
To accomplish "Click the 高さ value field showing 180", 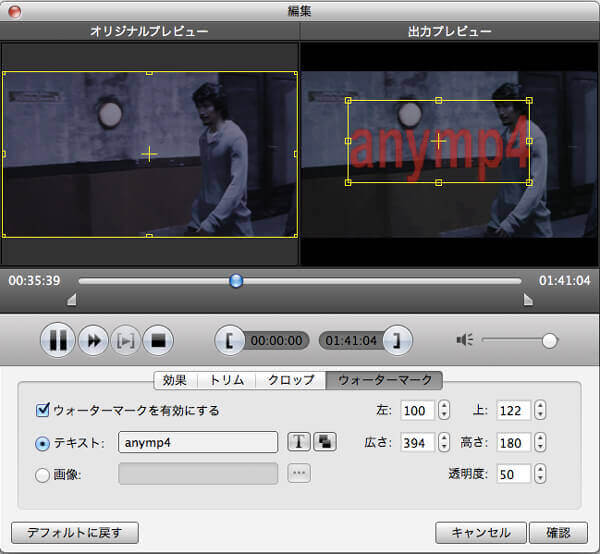I will point(514,442).
